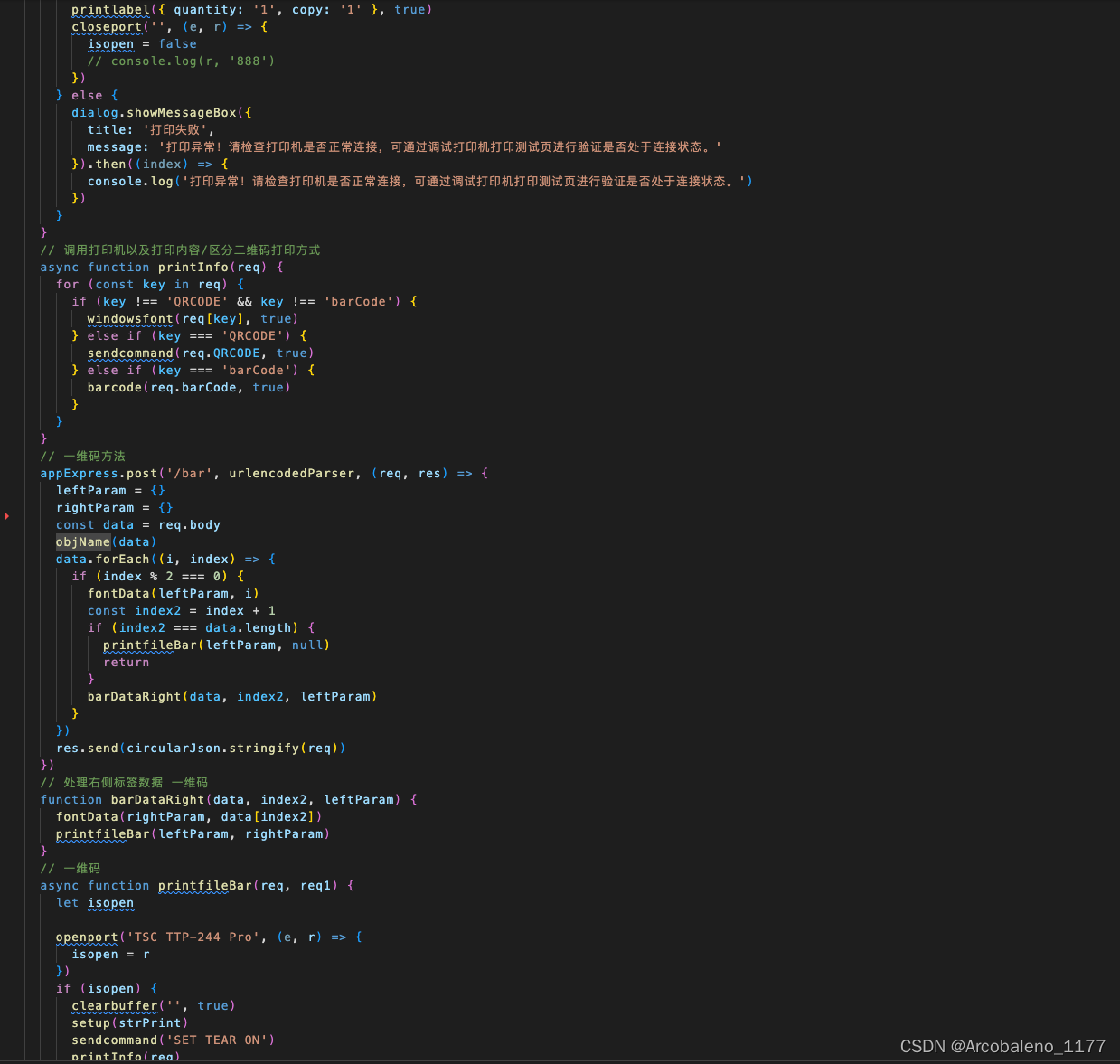The height and width of the screenshot is (1064, 1120).
Task: Click the else if (key === 'barCode') line
Action: (193, 370)
